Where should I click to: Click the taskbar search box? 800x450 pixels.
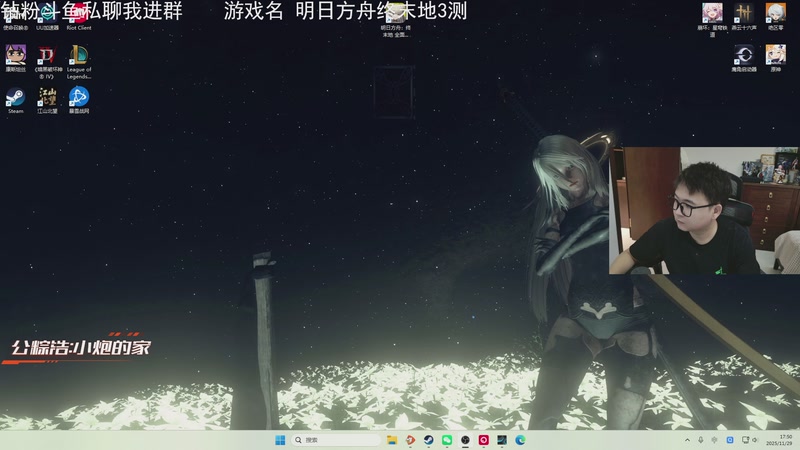click(x=337, y=440)
